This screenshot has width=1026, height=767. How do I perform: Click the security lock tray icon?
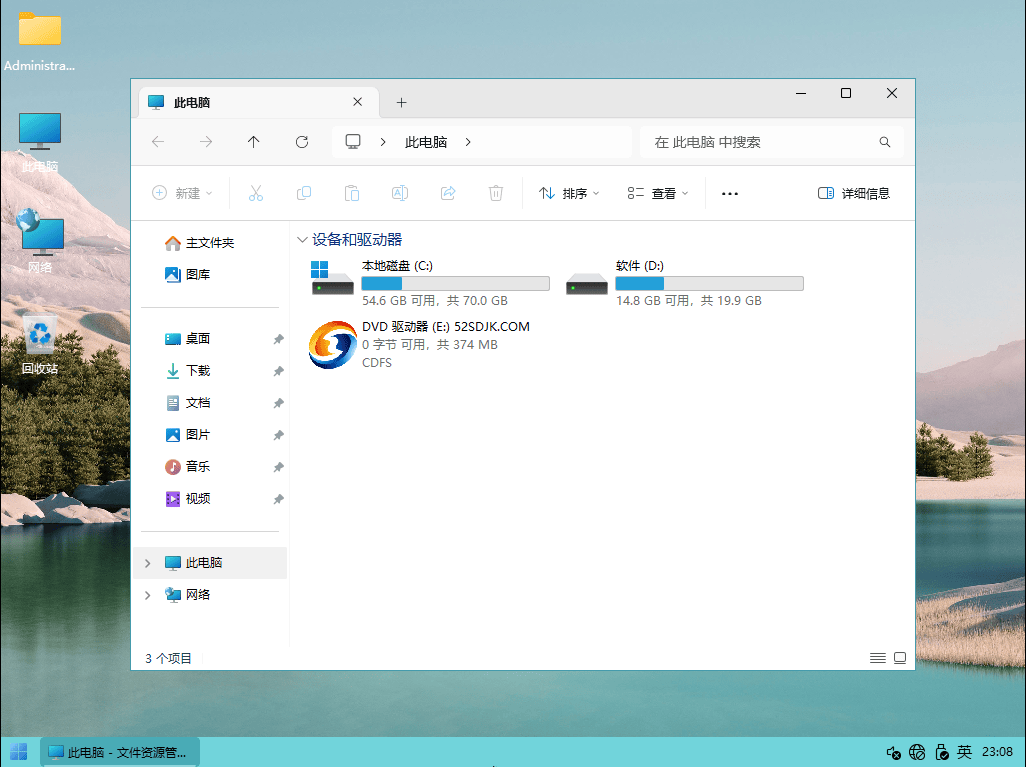[941, 753]
